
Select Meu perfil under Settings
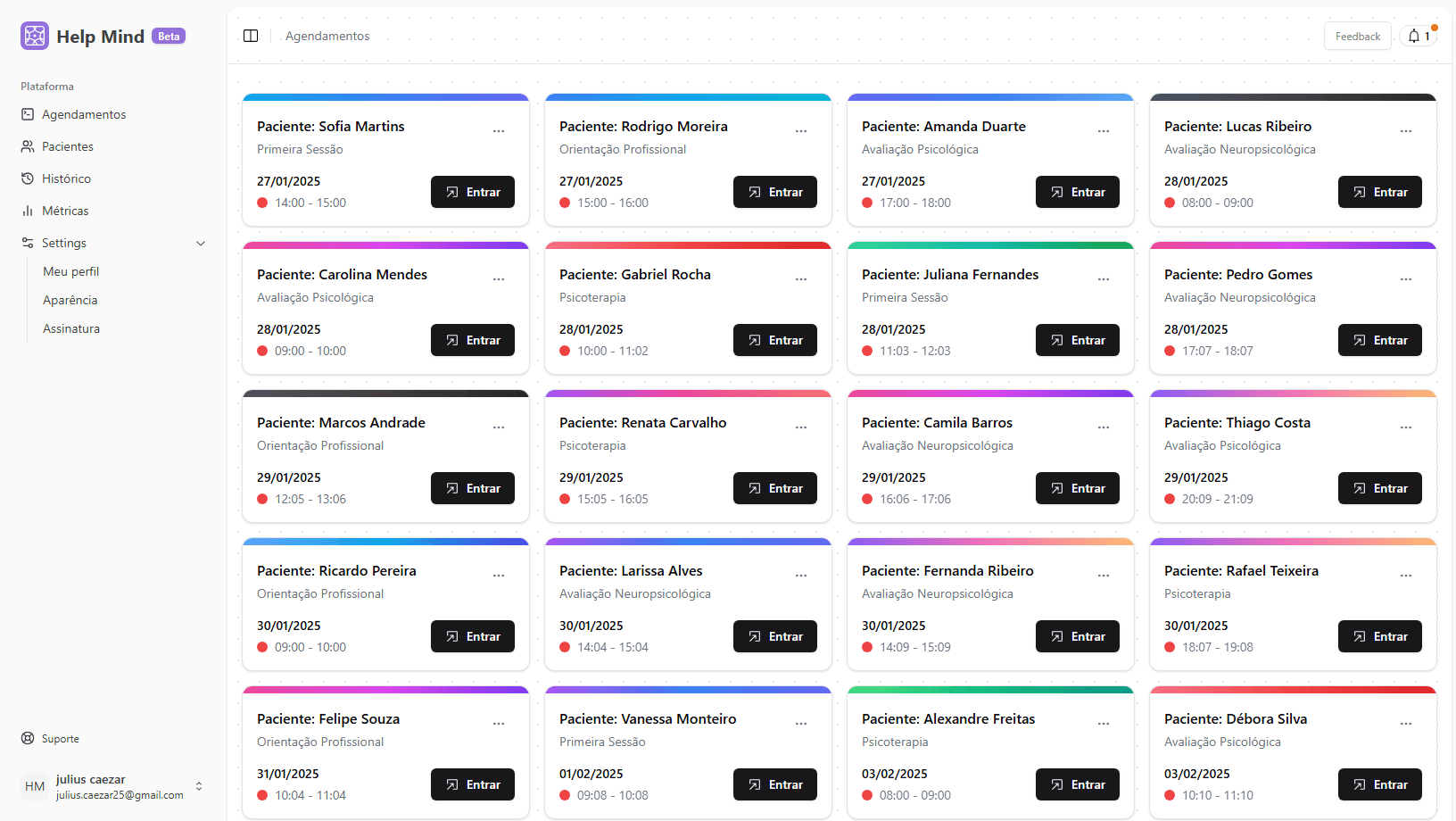(x=70, y=271)
